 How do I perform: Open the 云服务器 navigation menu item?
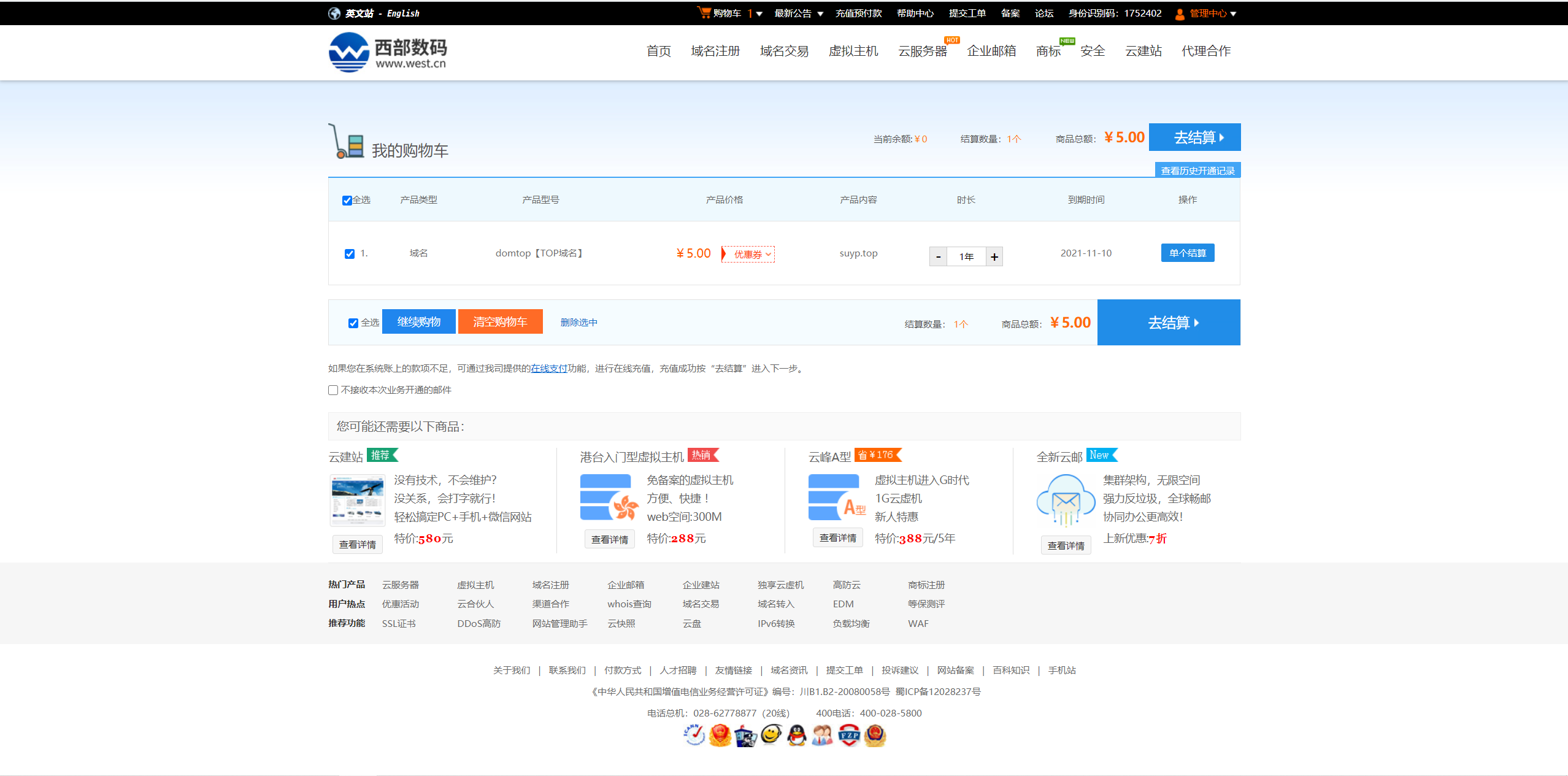[922, 51]
